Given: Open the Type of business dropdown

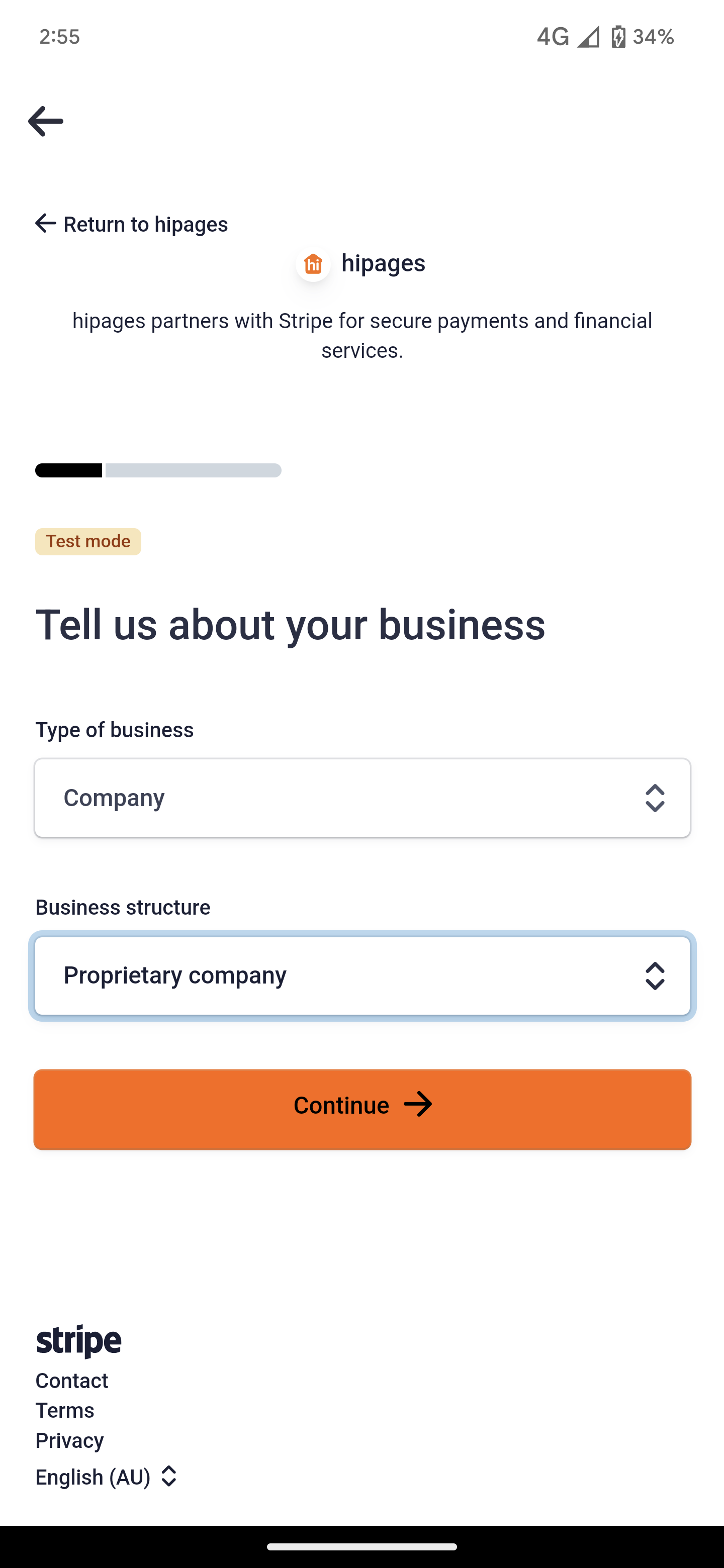Looking at the screenshot, I should pos(361,798).
